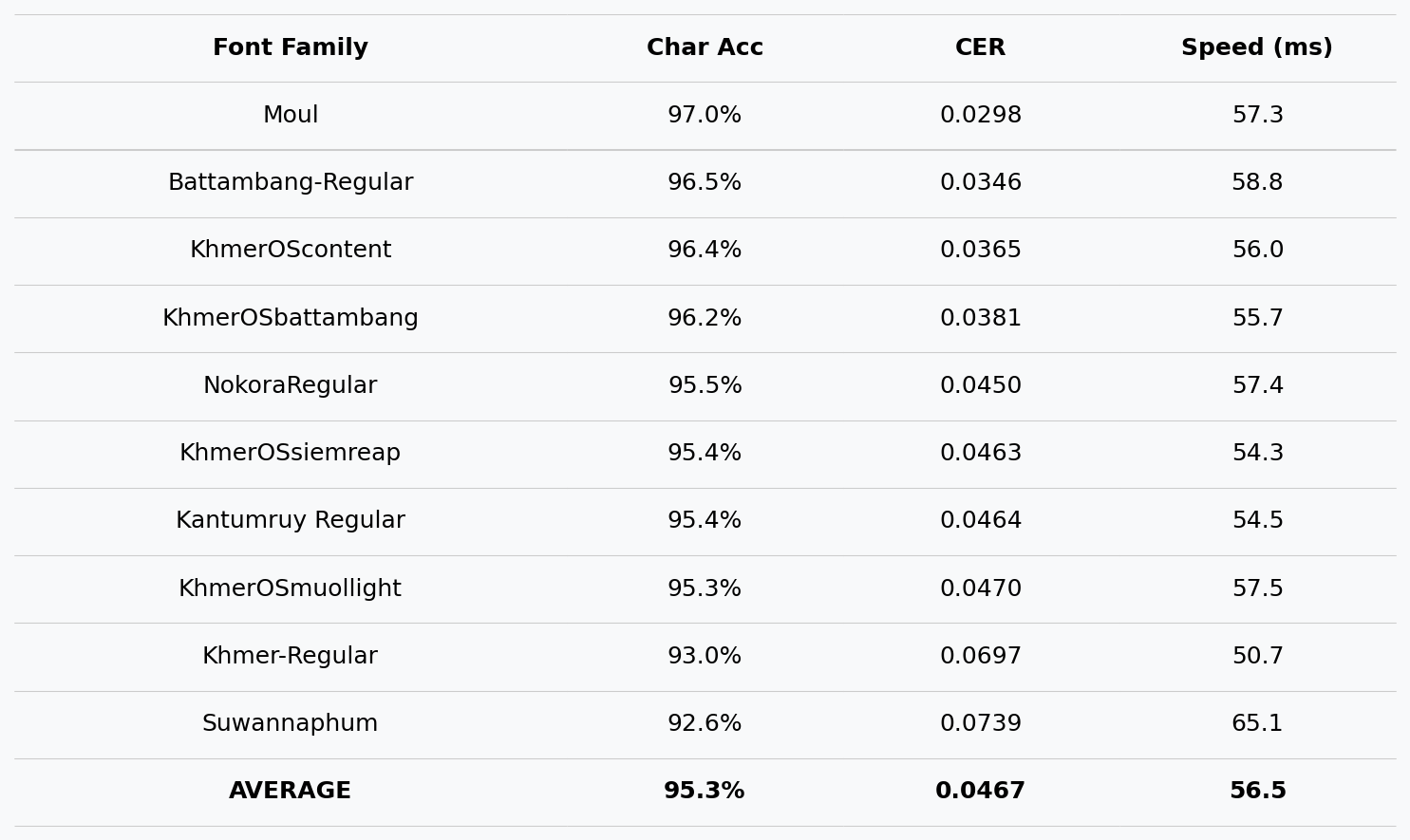Click the average speed value 56.5
Image resolution: width=1410 pixels, height=840 pixels.
[x=1257, y=792]
